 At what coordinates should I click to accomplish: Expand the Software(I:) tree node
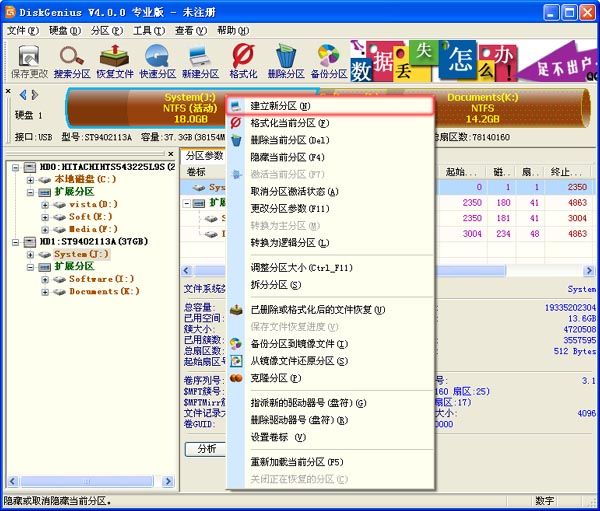45,279
